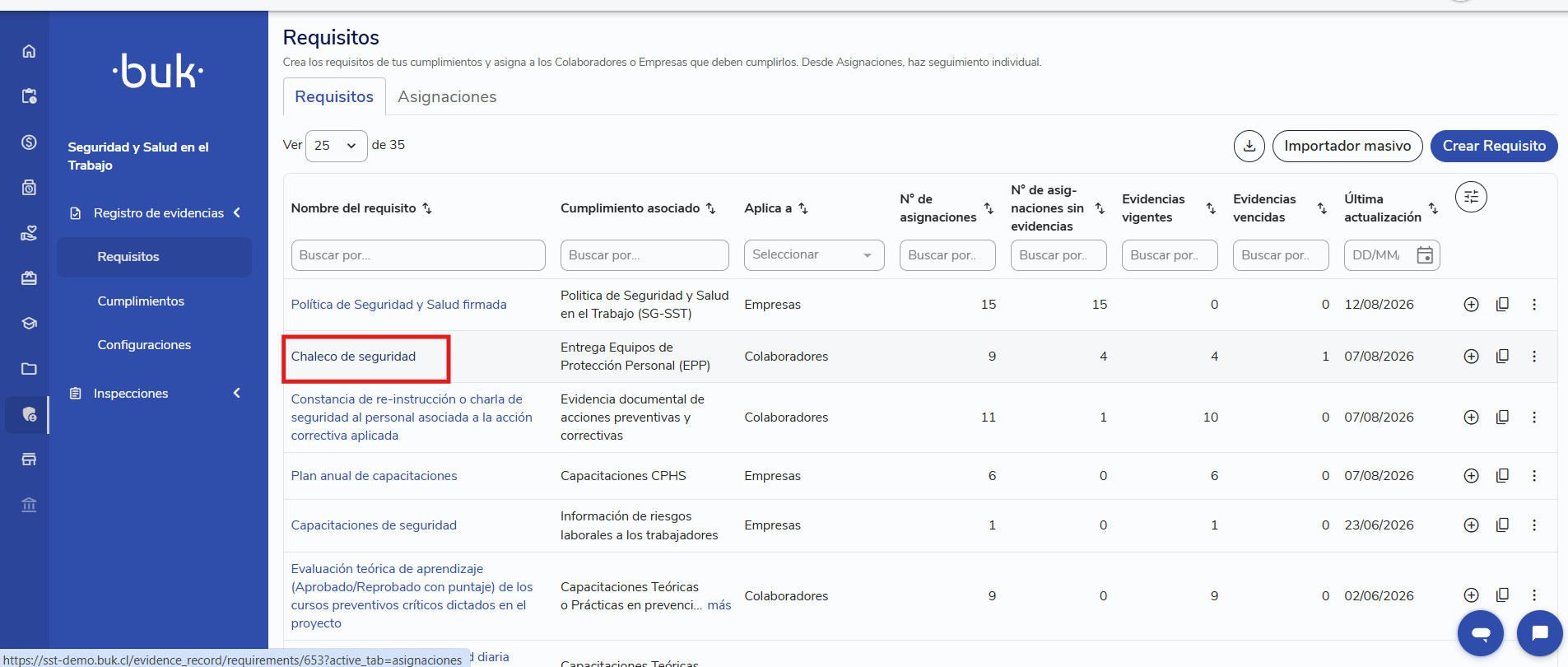Click the Crear Requisito button

pyautogui.click(x=1494, y=146)
